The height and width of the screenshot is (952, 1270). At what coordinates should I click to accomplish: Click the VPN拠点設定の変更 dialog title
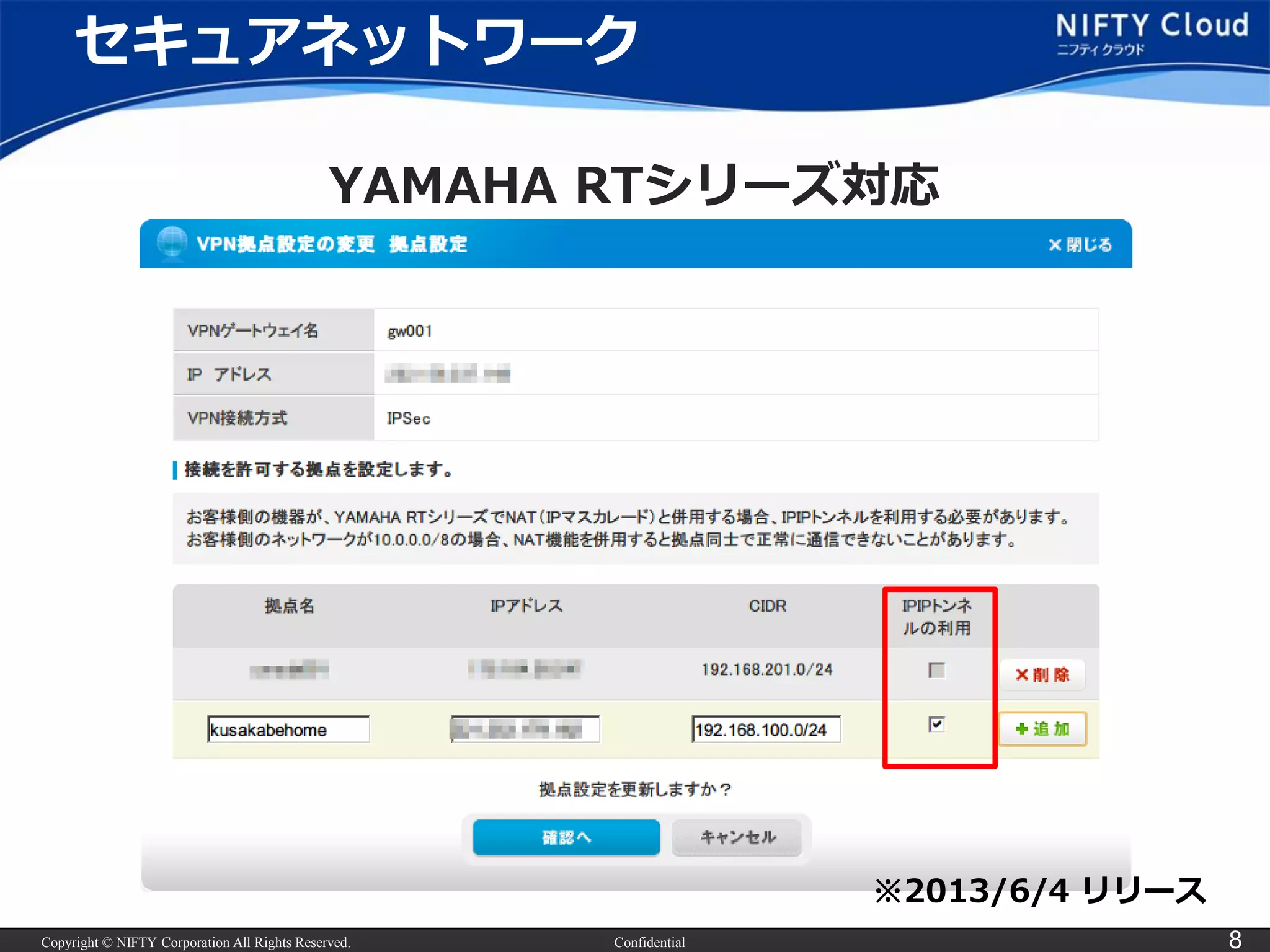[x=332, y=244]
